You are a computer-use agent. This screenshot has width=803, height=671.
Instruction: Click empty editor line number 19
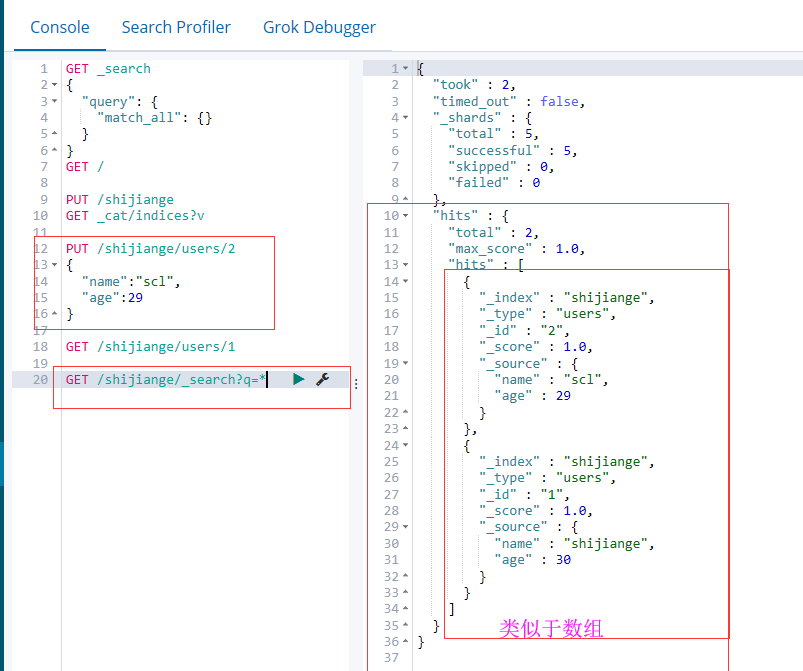click(x=40, y=363)
